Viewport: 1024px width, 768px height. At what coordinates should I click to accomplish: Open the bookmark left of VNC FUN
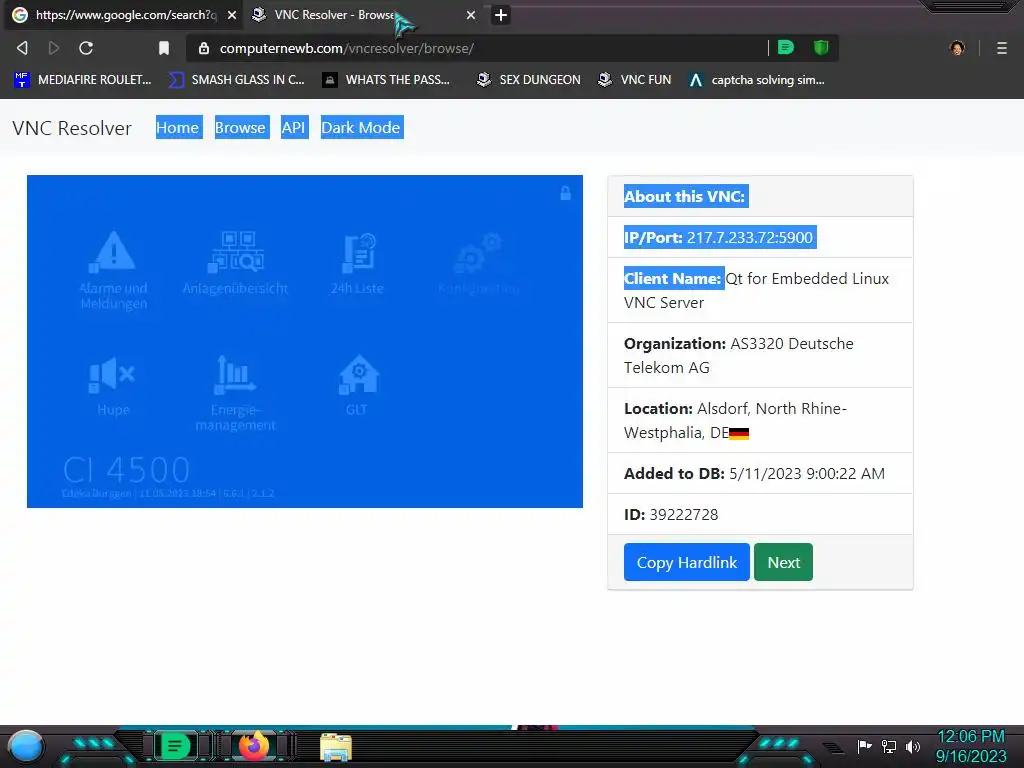pos(528,80)
